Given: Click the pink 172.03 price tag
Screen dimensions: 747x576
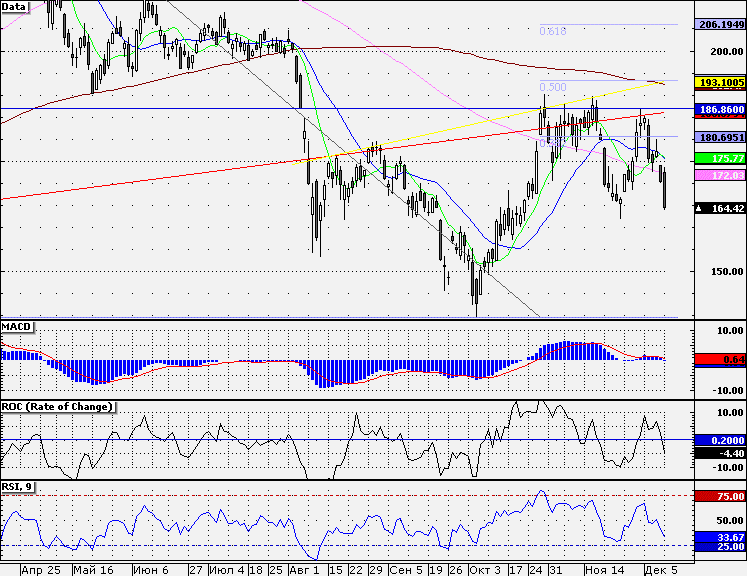Looking at the screenshot, I should pos(720,175).
